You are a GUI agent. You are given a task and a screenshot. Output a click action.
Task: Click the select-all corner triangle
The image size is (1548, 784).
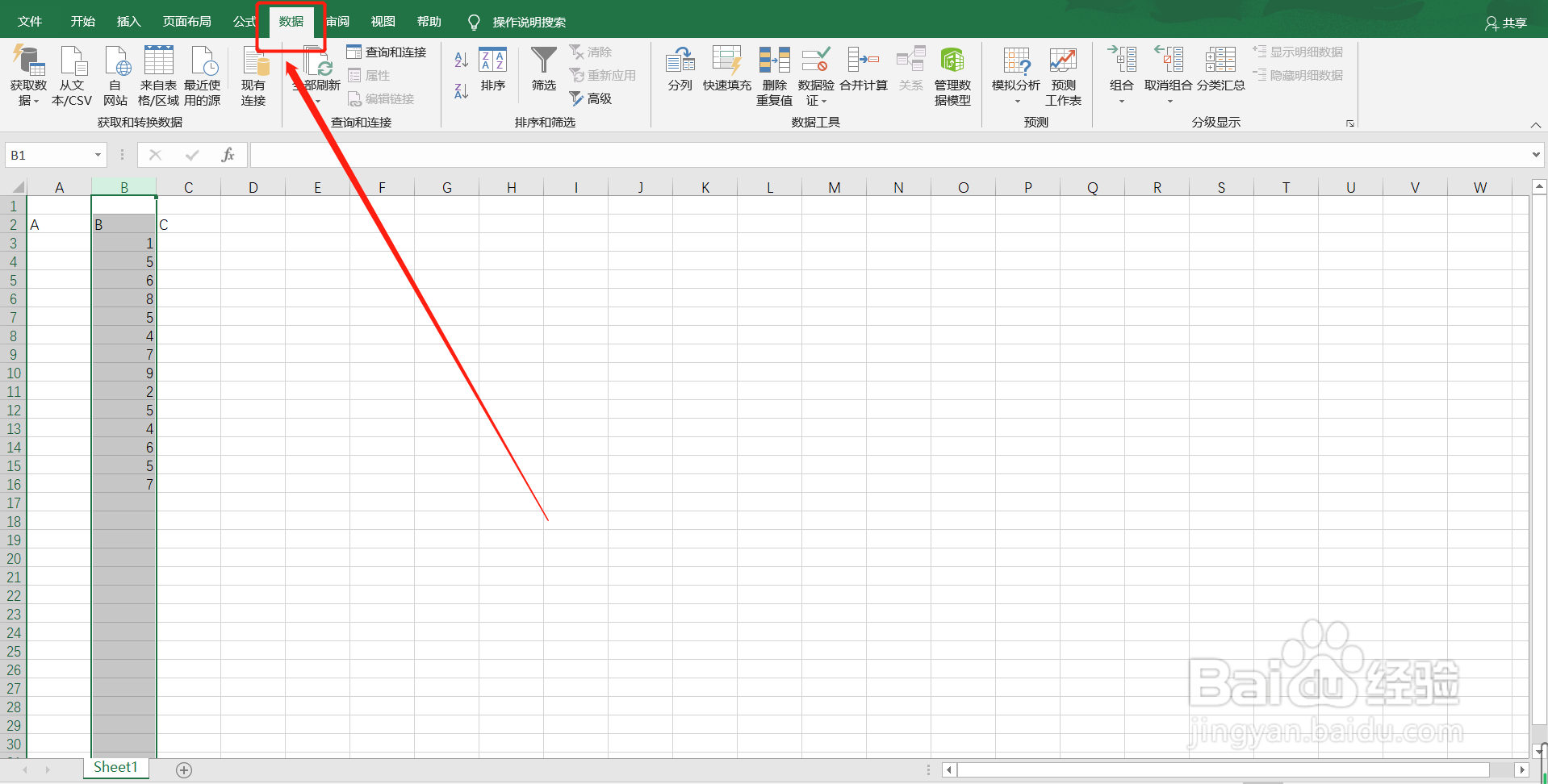point(18,188)
